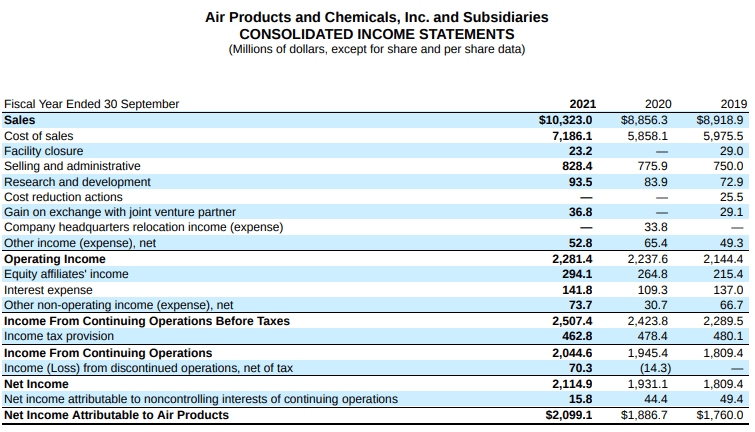The image size is (755, 432).
Task: Click 'Net Income Attributable to Air Products' label
Action: (116, 415)
